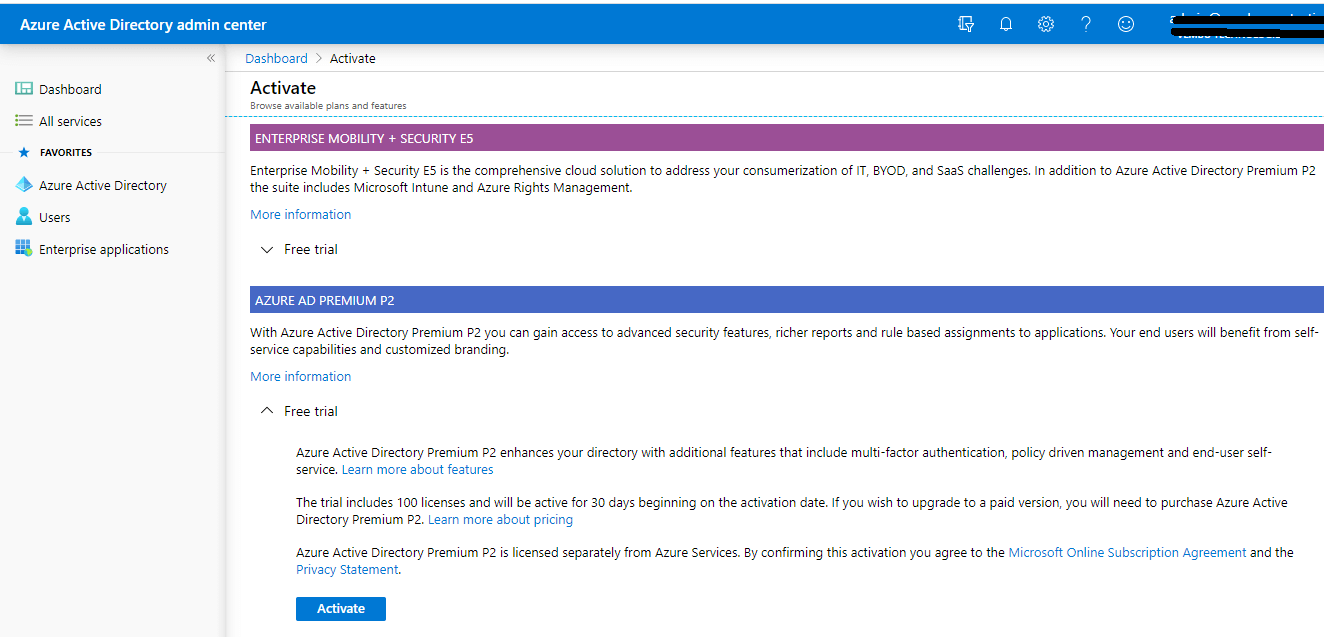The image size is (1324, 637).
Task: Click the FAVORITES section label
Action: (66, 153)
